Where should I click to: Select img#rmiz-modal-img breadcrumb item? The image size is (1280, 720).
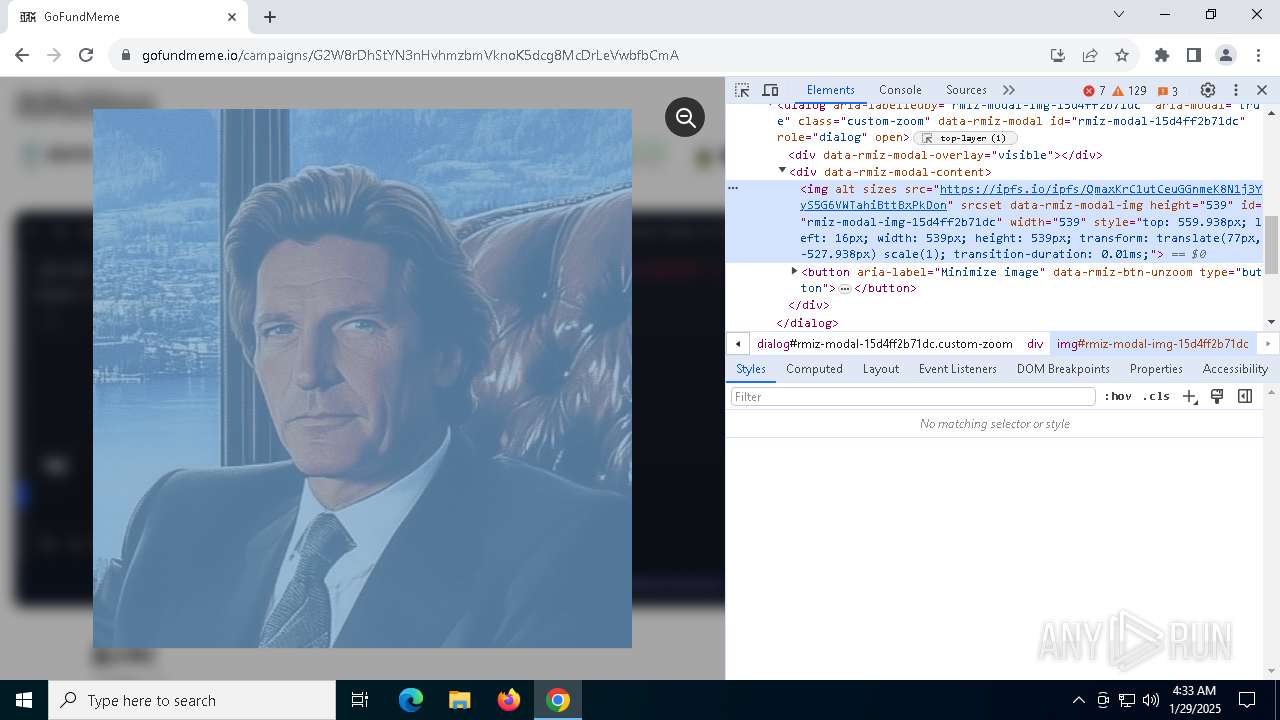(1152, 344)
